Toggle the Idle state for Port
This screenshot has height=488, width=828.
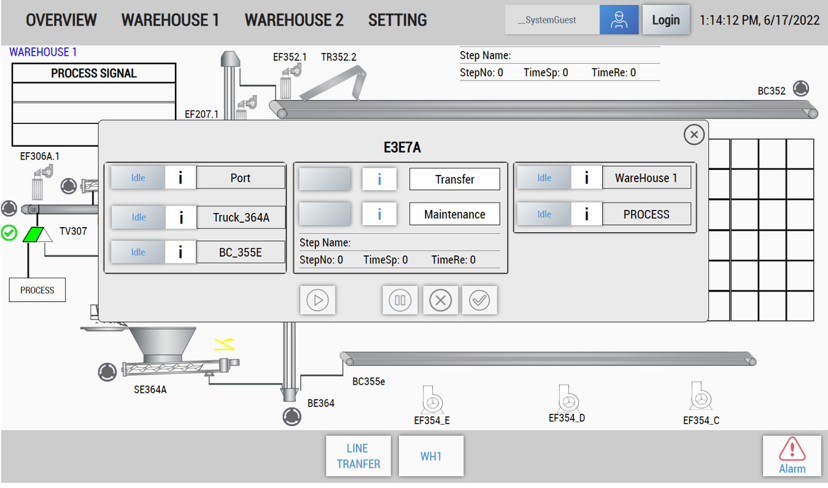(138, 178)
